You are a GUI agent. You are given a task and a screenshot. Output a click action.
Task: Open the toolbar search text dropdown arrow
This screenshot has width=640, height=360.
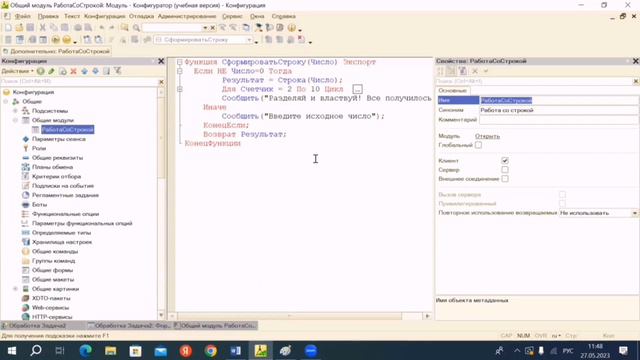205,27
